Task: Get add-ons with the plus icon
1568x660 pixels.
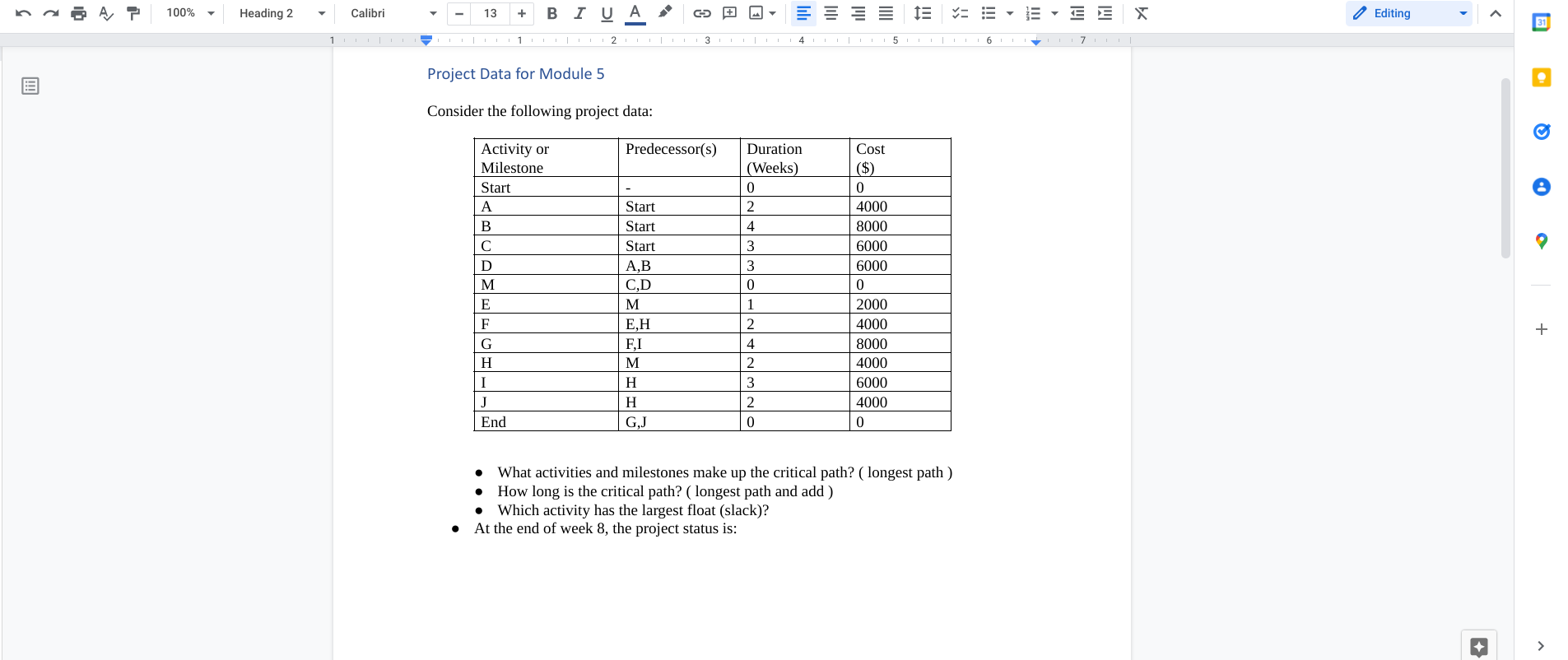Action: click(1542, 329)
